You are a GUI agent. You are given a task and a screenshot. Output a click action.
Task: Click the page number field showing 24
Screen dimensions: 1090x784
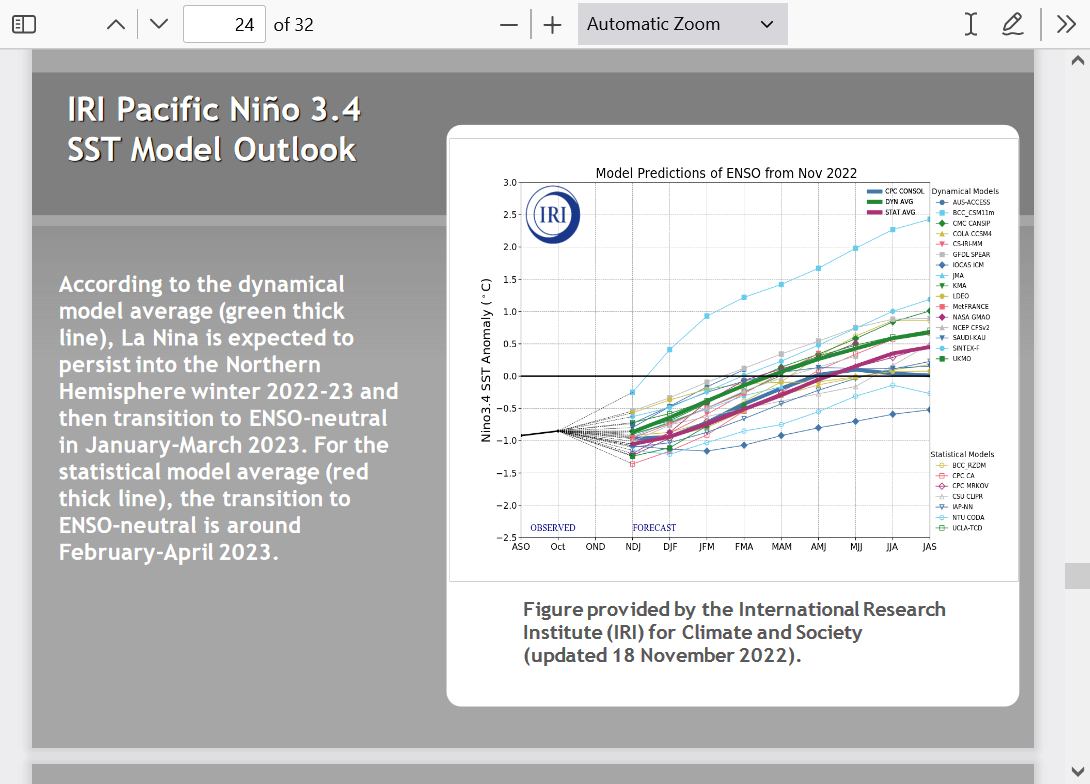pos(225,24)
